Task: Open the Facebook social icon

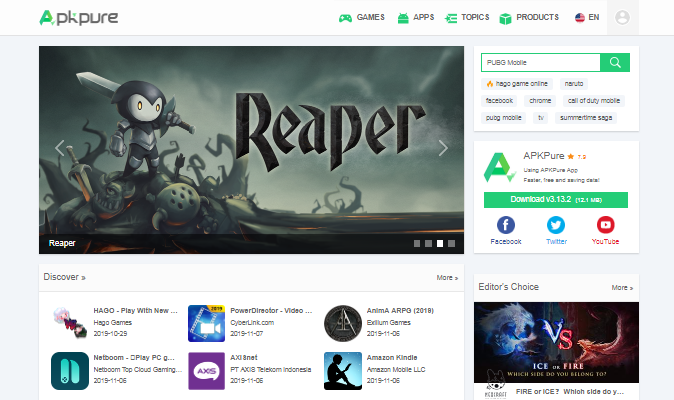Action: click(506, 225)
